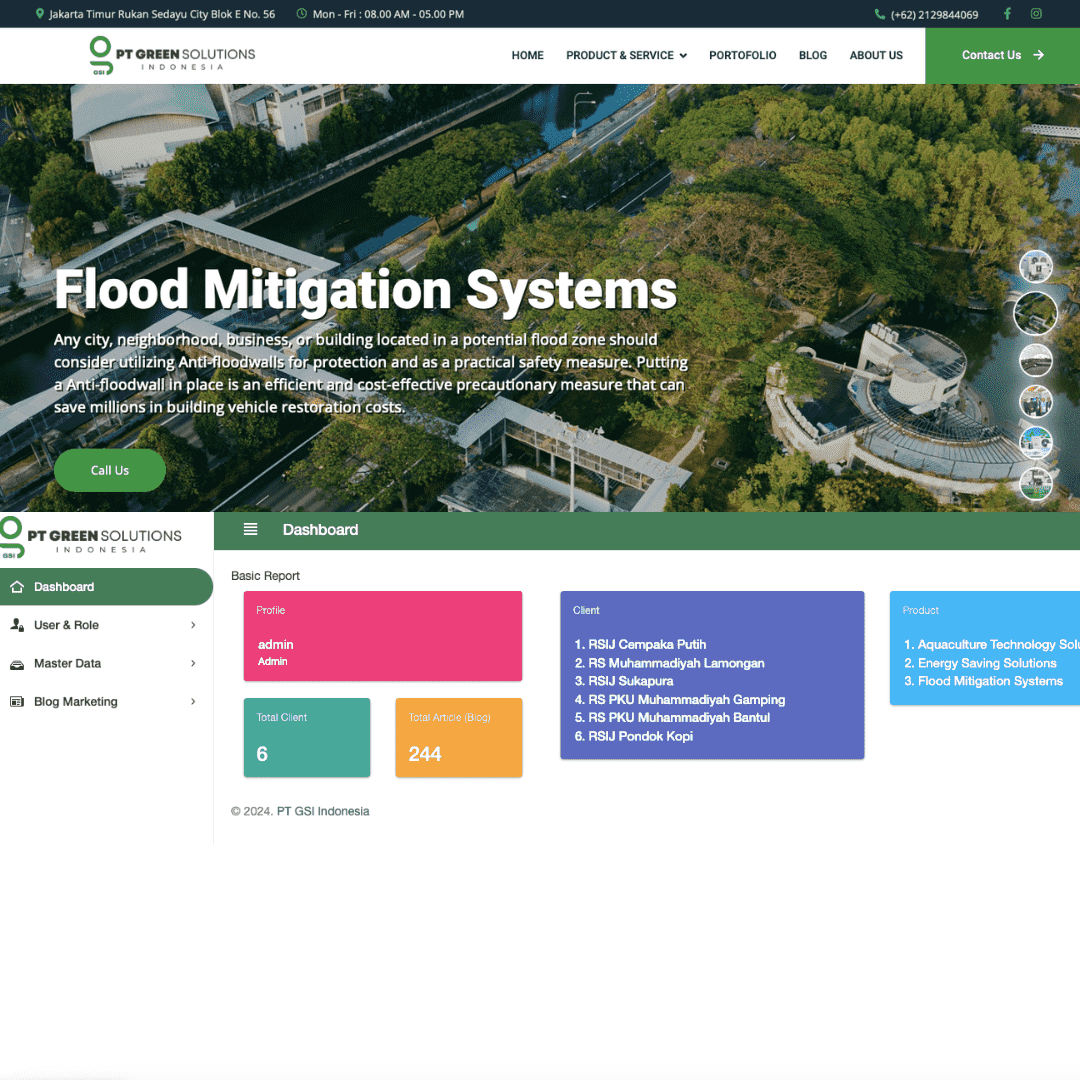Click the PT GSI Indonesia footer link

(x=322, y=811)
